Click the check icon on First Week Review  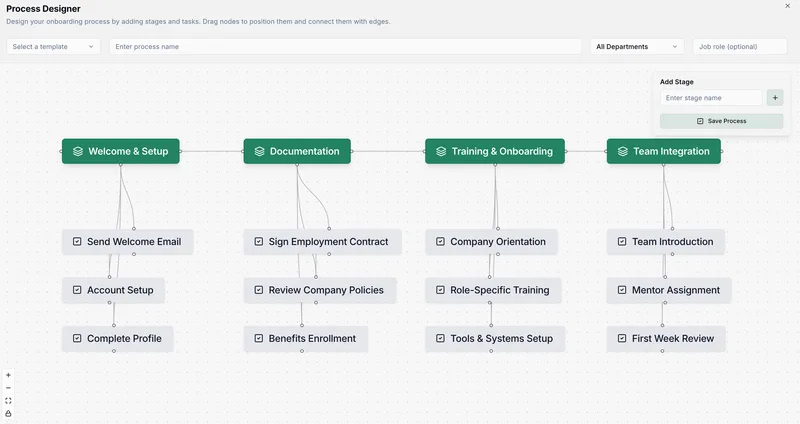pos(622,338)
